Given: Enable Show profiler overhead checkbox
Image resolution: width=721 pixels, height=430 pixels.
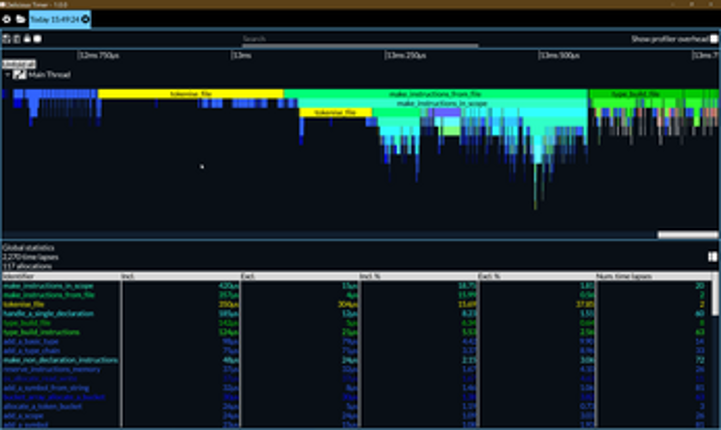Looking at the screenshot, I should point(714,39).
